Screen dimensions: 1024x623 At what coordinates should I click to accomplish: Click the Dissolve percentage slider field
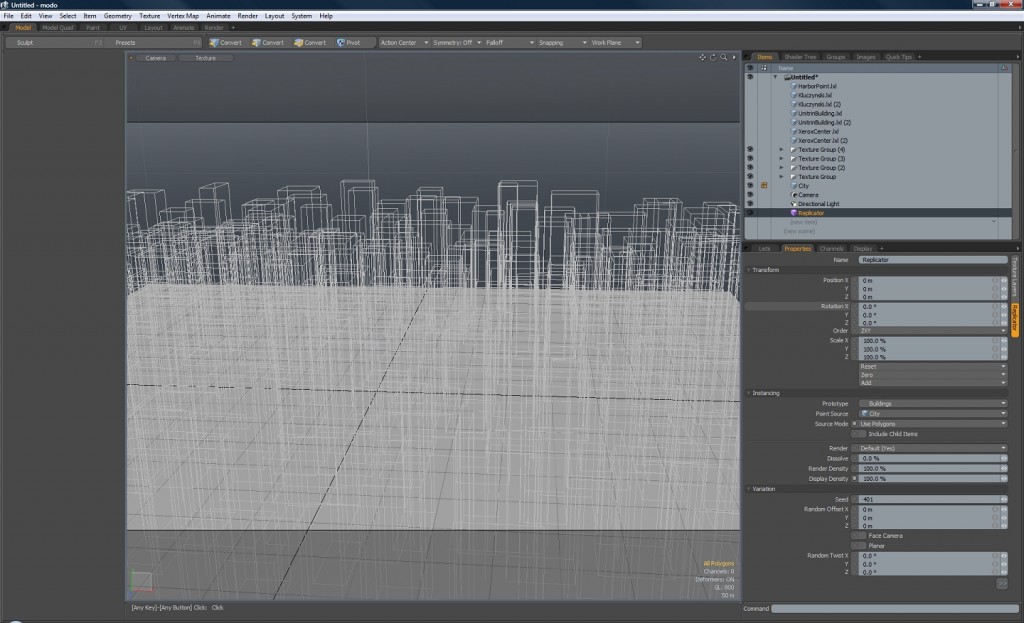(x=925, y=458)
